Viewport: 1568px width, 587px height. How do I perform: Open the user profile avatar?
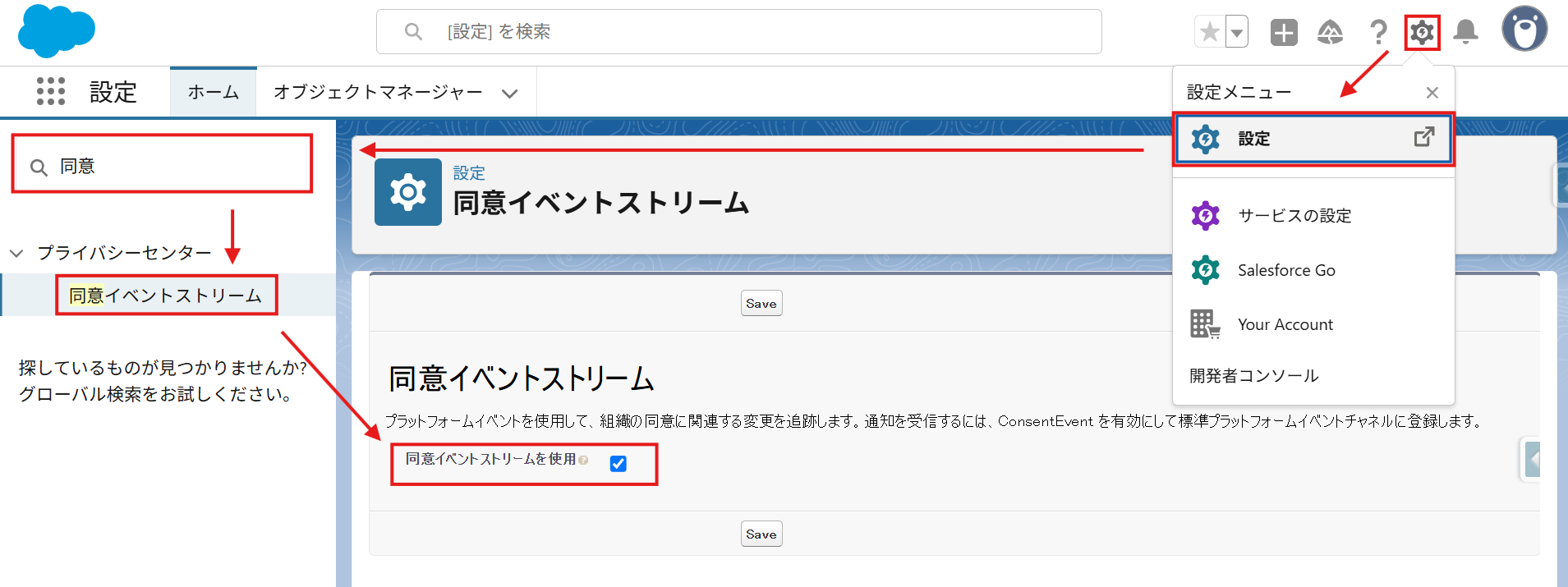pyautogui.click(x=1524, y=30)
